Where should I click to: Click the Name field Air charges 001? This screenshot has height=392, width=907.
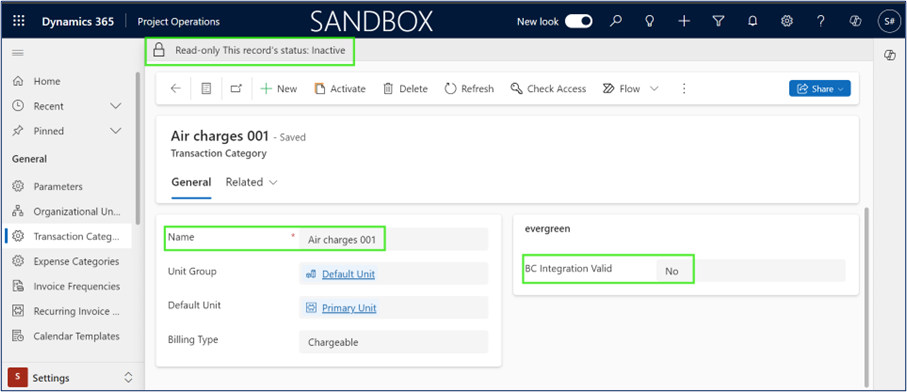[x=393, y=239]
